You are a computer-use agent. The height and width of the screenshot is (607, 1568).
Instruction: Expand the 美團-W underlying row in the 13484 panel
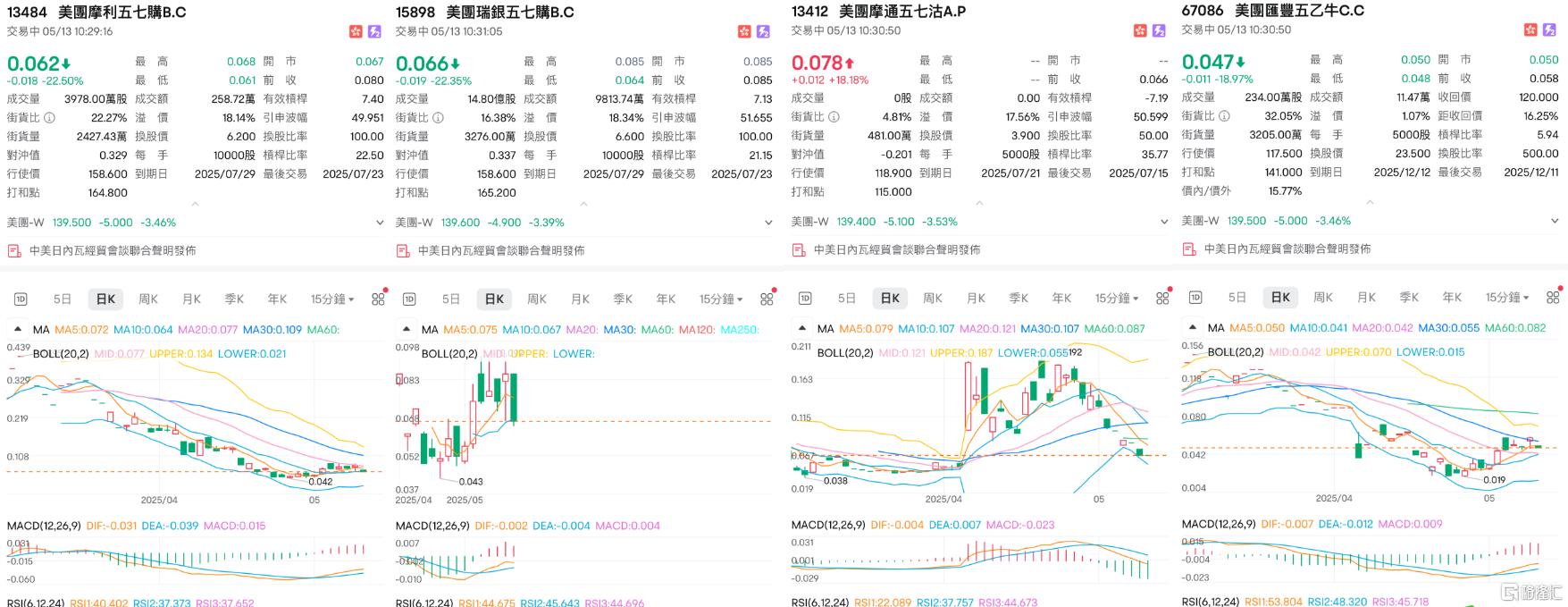[380, 223]
